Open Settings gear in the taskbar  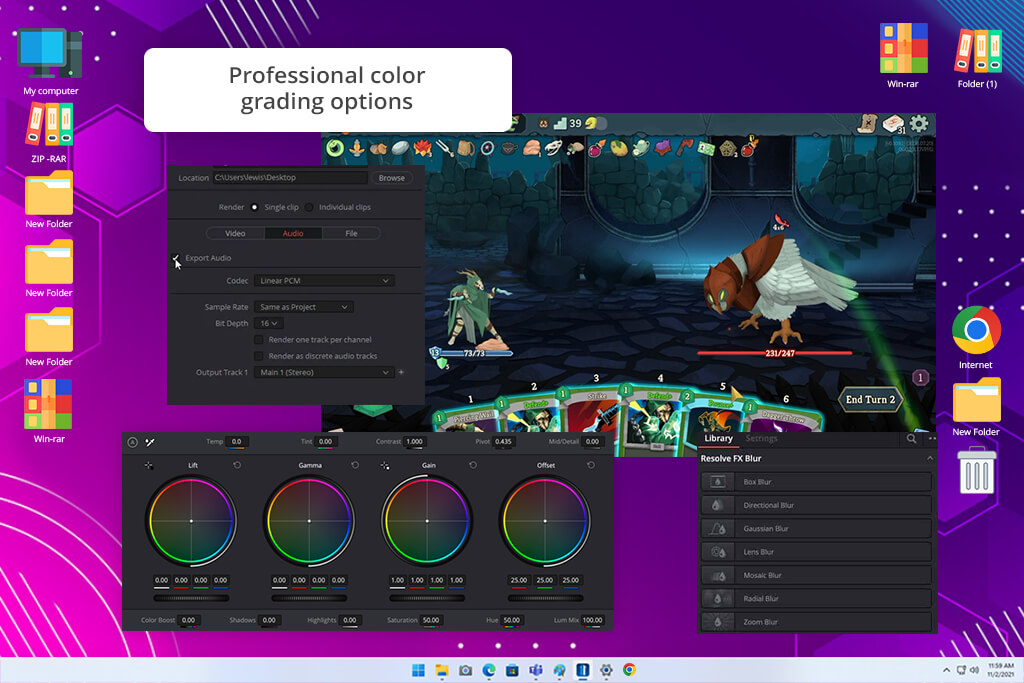point(606,670)
